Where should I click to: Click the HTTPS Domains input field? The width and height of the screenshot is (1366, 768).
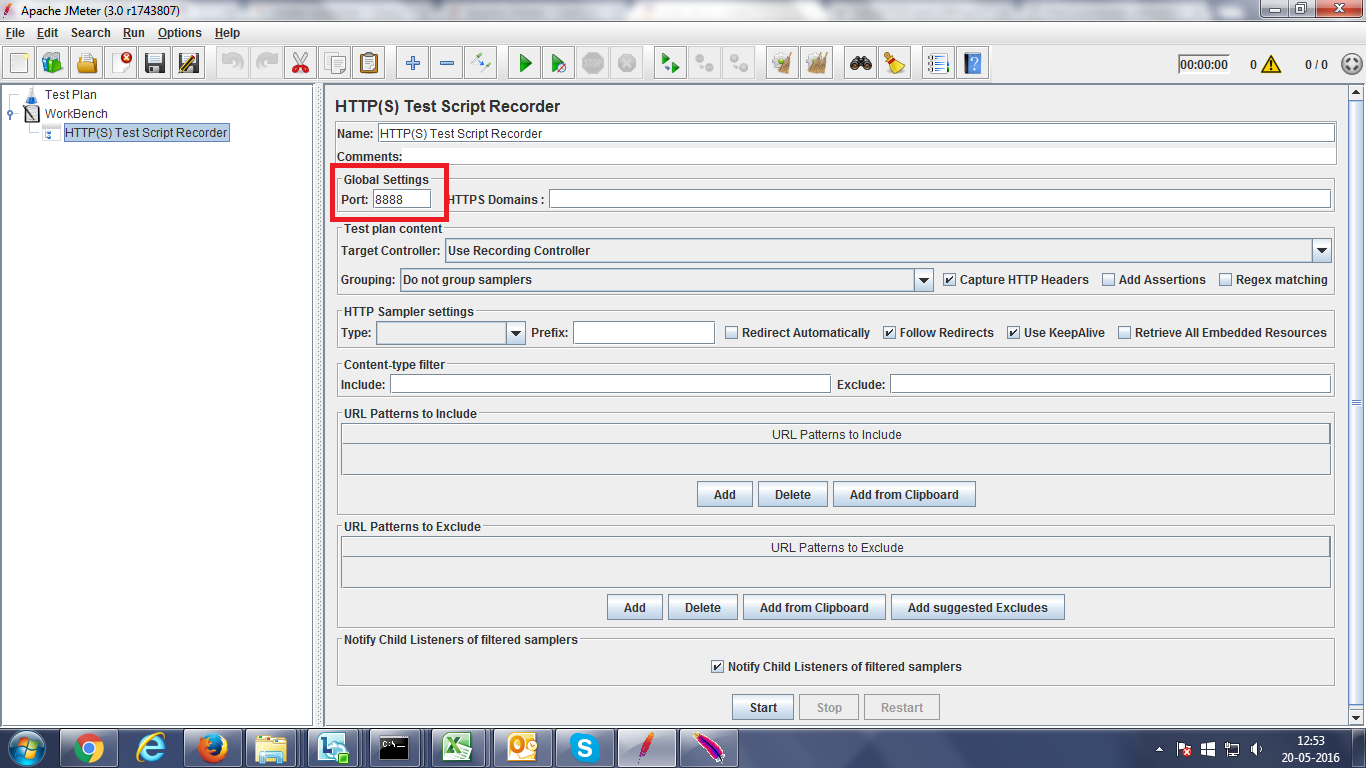tap(940, 199)
